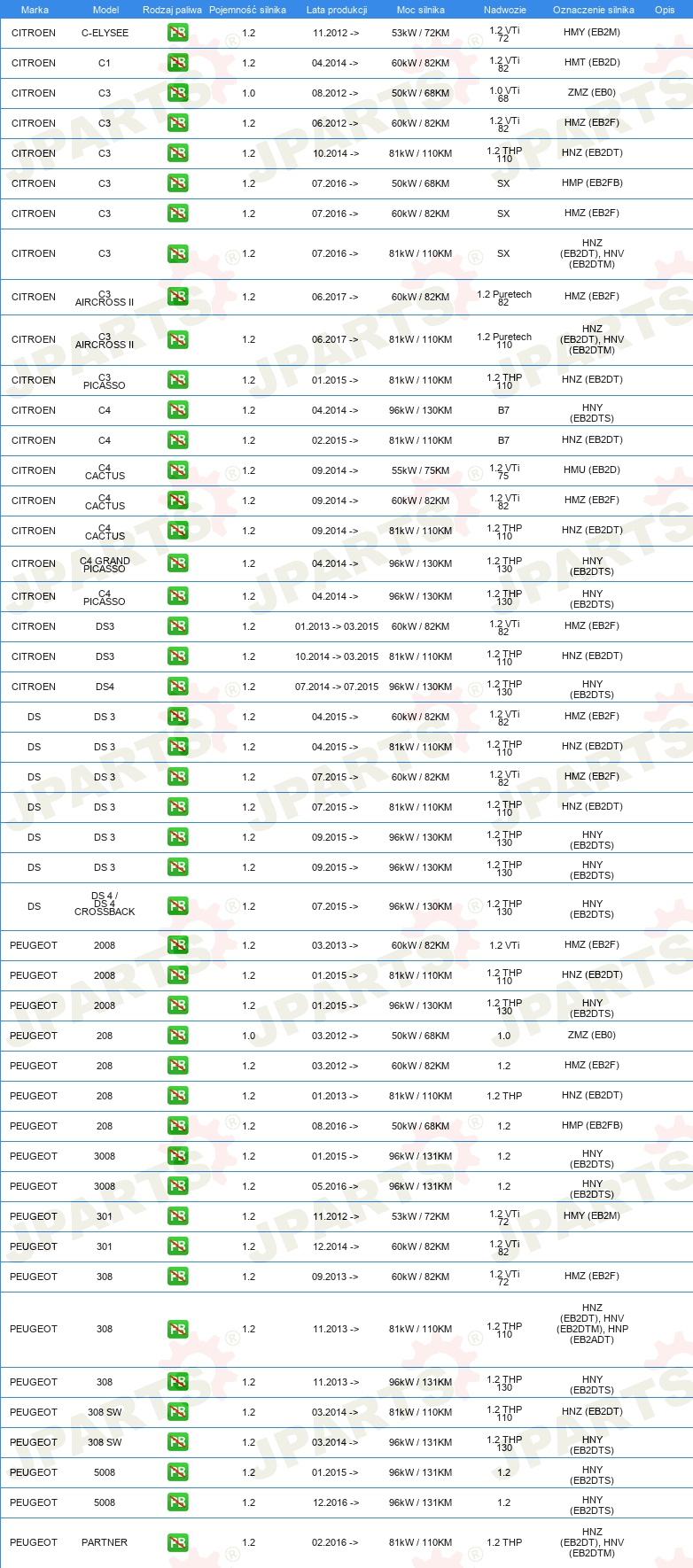Click the Moc silnika column header
Screen dimensions: 693x1568
(421, 10)
